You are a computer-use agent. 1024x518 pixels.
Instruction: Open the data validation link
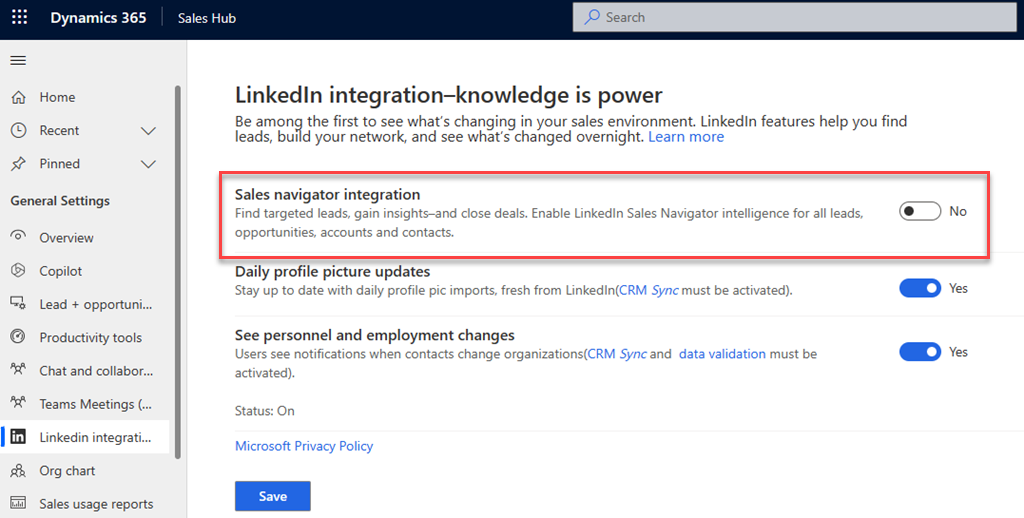[x=722, y=354]
